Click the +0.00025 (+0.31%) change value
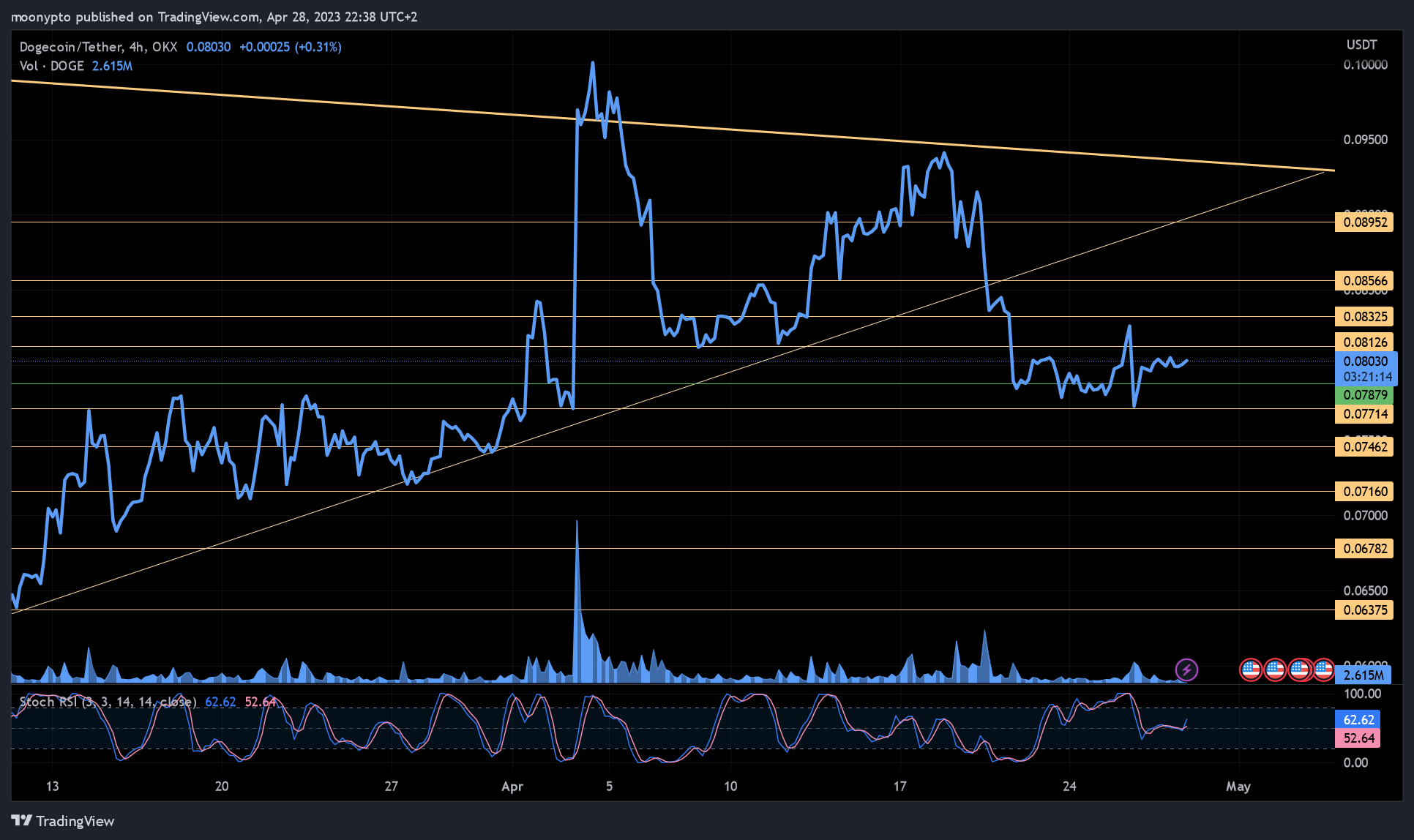 (x=291, y=47)
